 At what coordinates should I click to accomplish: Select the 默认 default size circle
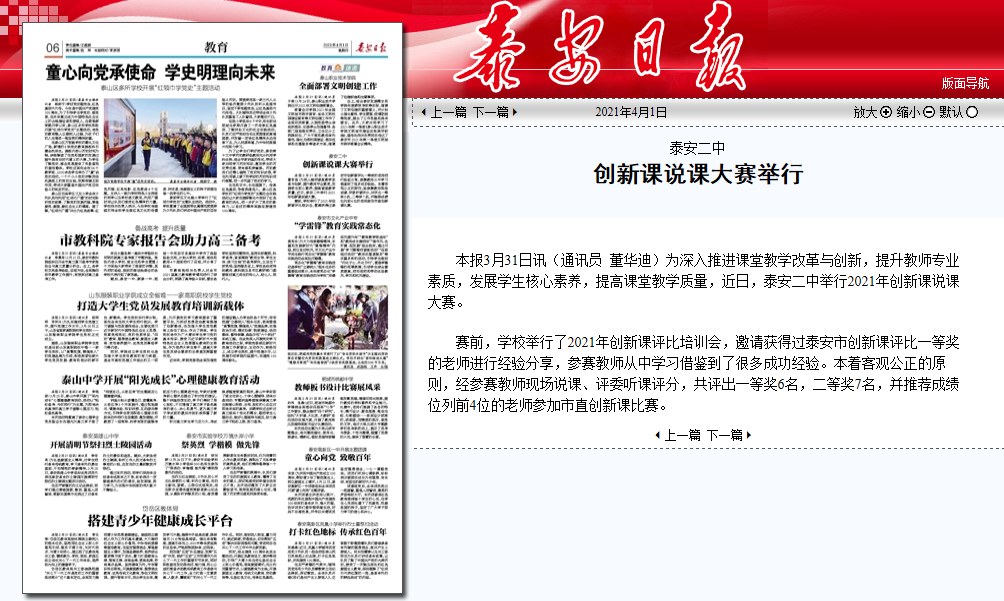pos(972,112)
